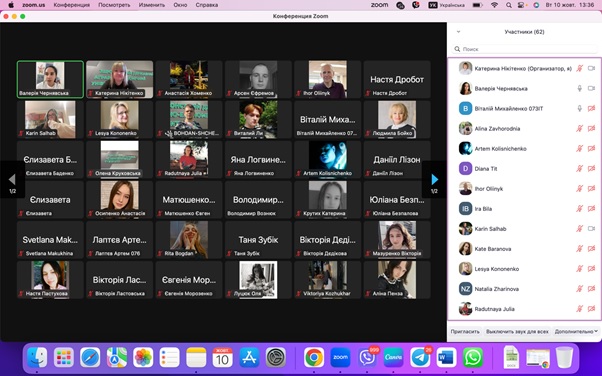Open Telegram from the dock
The image size is (602, 376).
(420, 357)
